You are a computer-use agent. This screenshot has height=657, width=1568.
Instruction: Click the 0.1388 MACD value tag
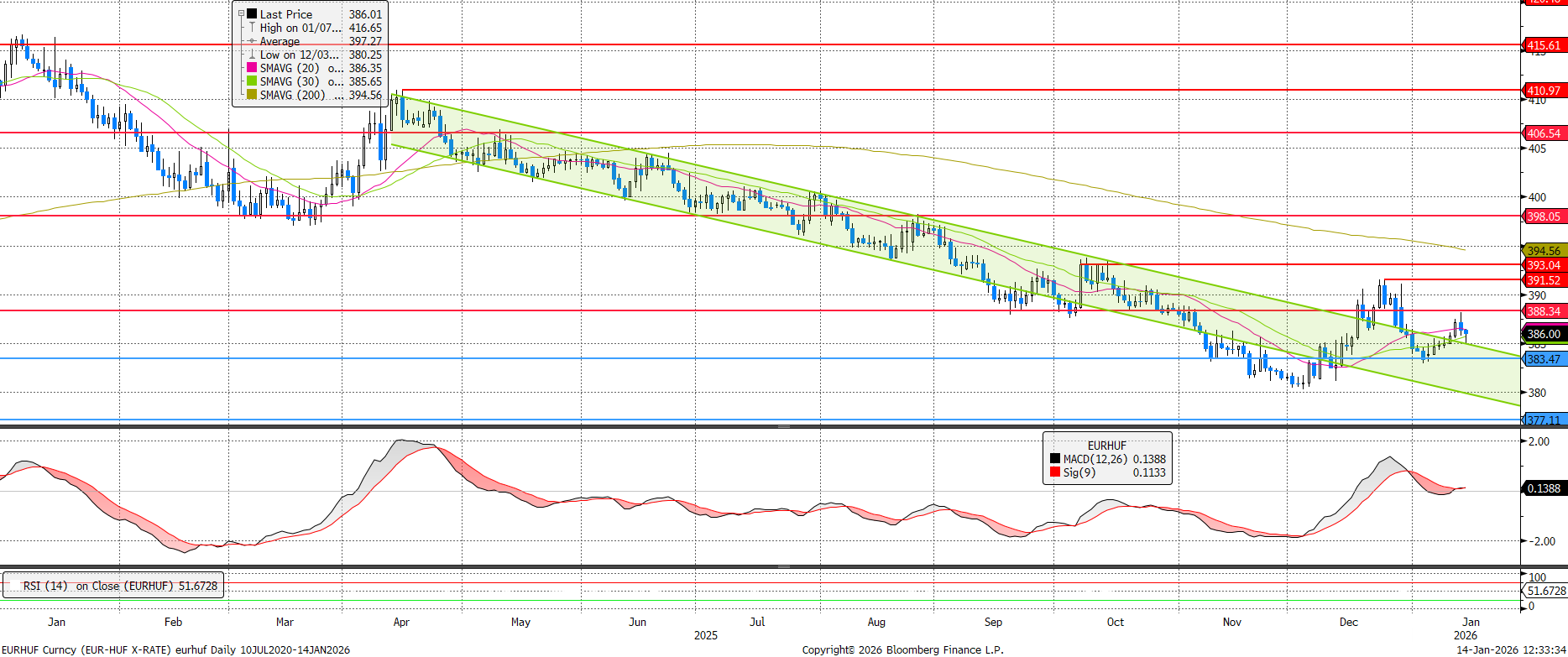coord(1543,488)
